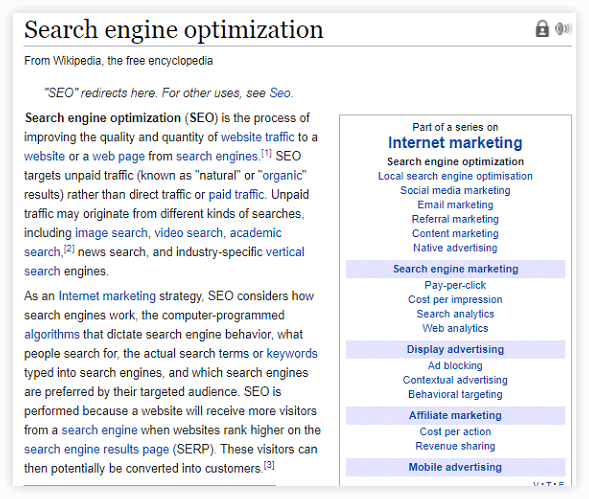
Task: Click the page protection padlock icon
Action: click(x=542, y=29)
